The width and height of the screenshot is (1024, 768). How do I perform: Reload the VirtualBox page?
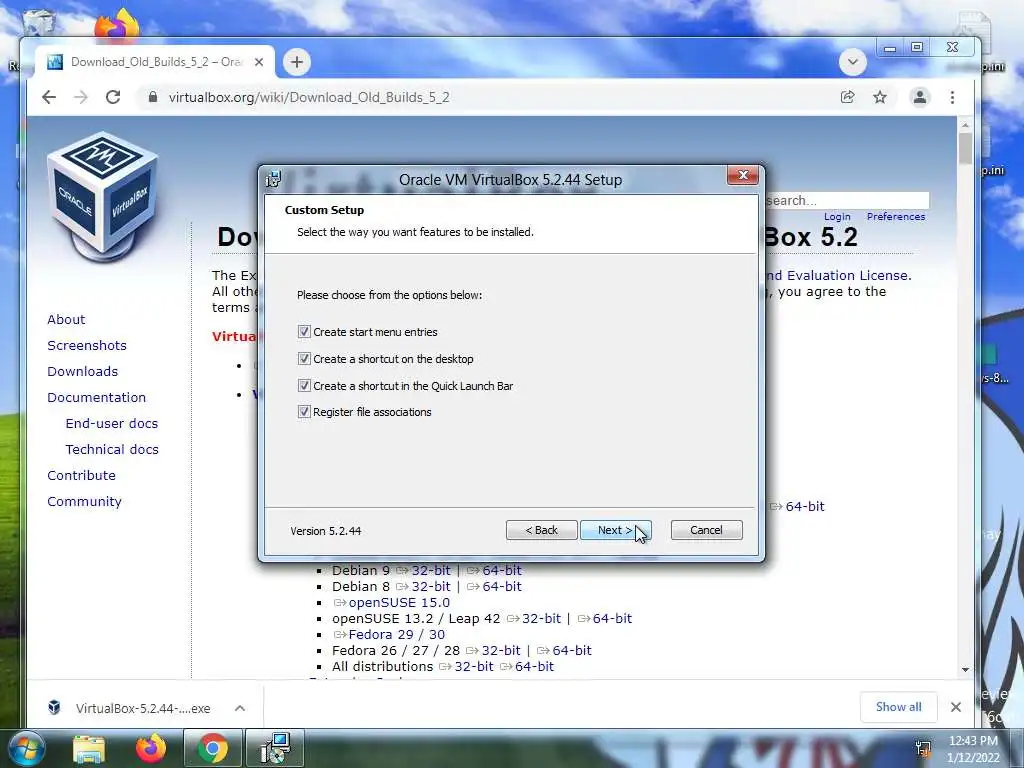pos(113,97)
